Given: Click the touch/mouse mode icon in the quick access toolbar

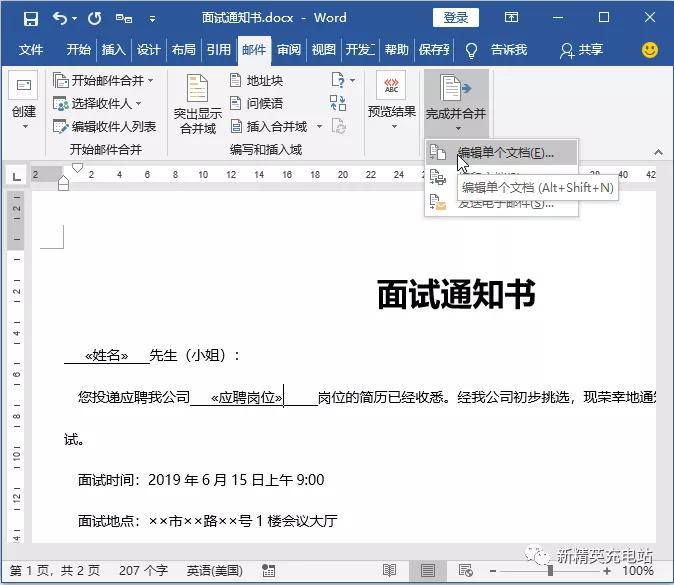Looking at the screenshot, I should (124, 18).
